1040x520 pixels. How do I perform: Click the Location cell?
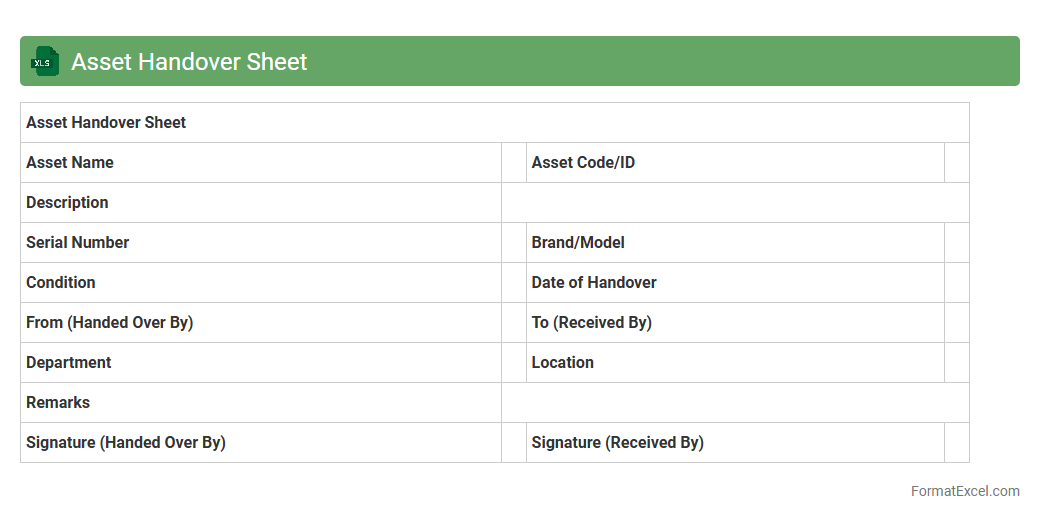735,363
